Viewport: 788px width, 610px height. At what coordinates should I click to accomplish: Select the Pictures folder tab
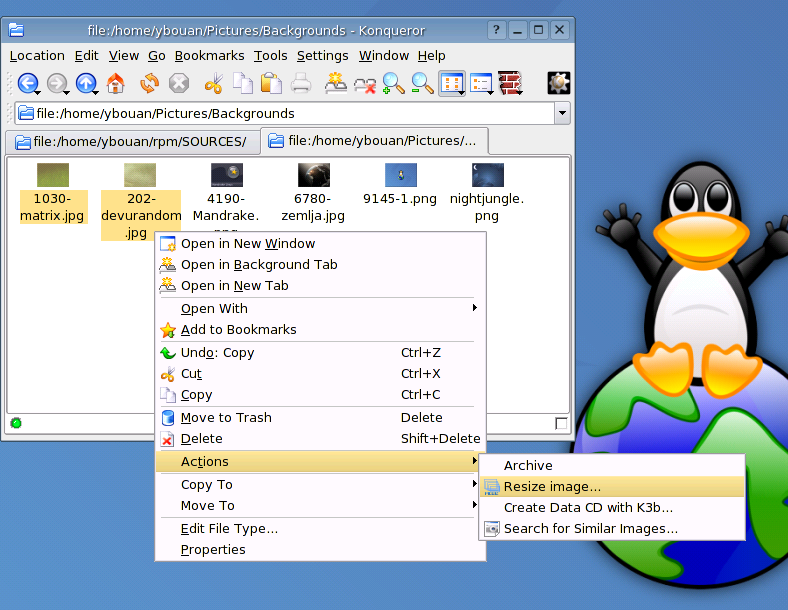pos(374,141)
